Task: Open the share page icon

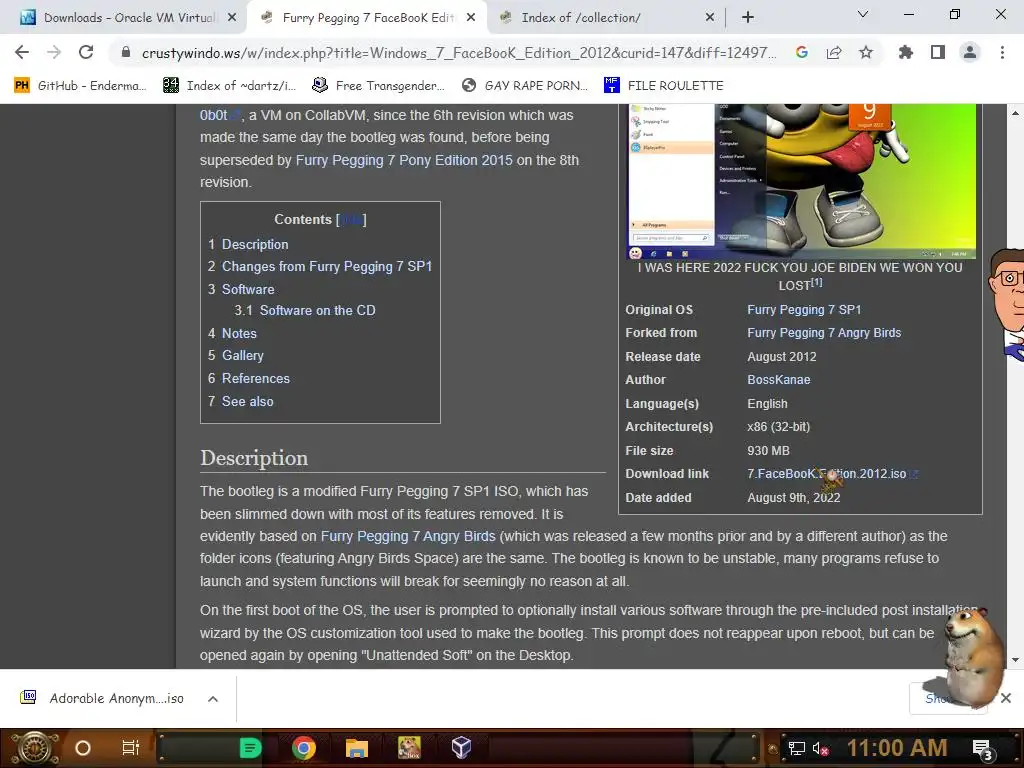Action: click(834, 52)
